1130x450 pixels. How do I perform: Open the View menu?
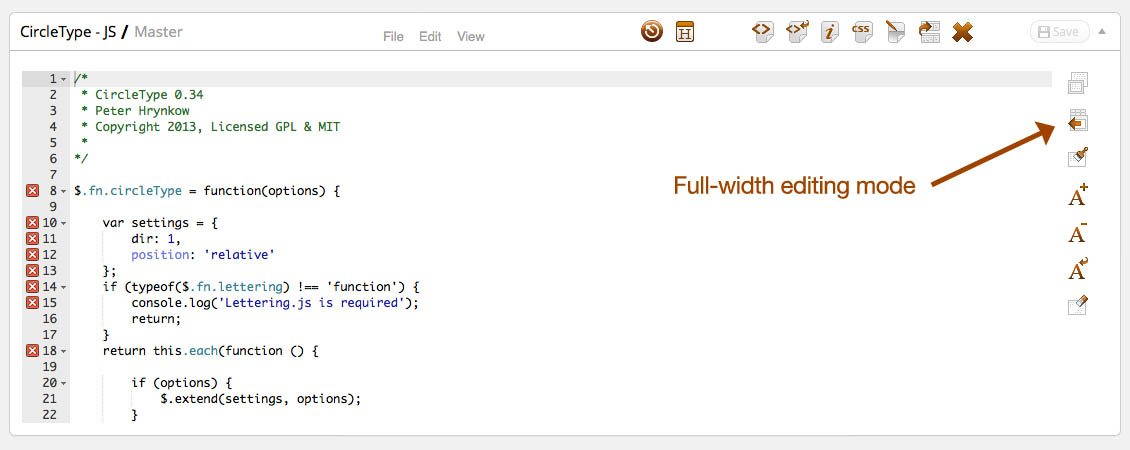click(470, 36)
